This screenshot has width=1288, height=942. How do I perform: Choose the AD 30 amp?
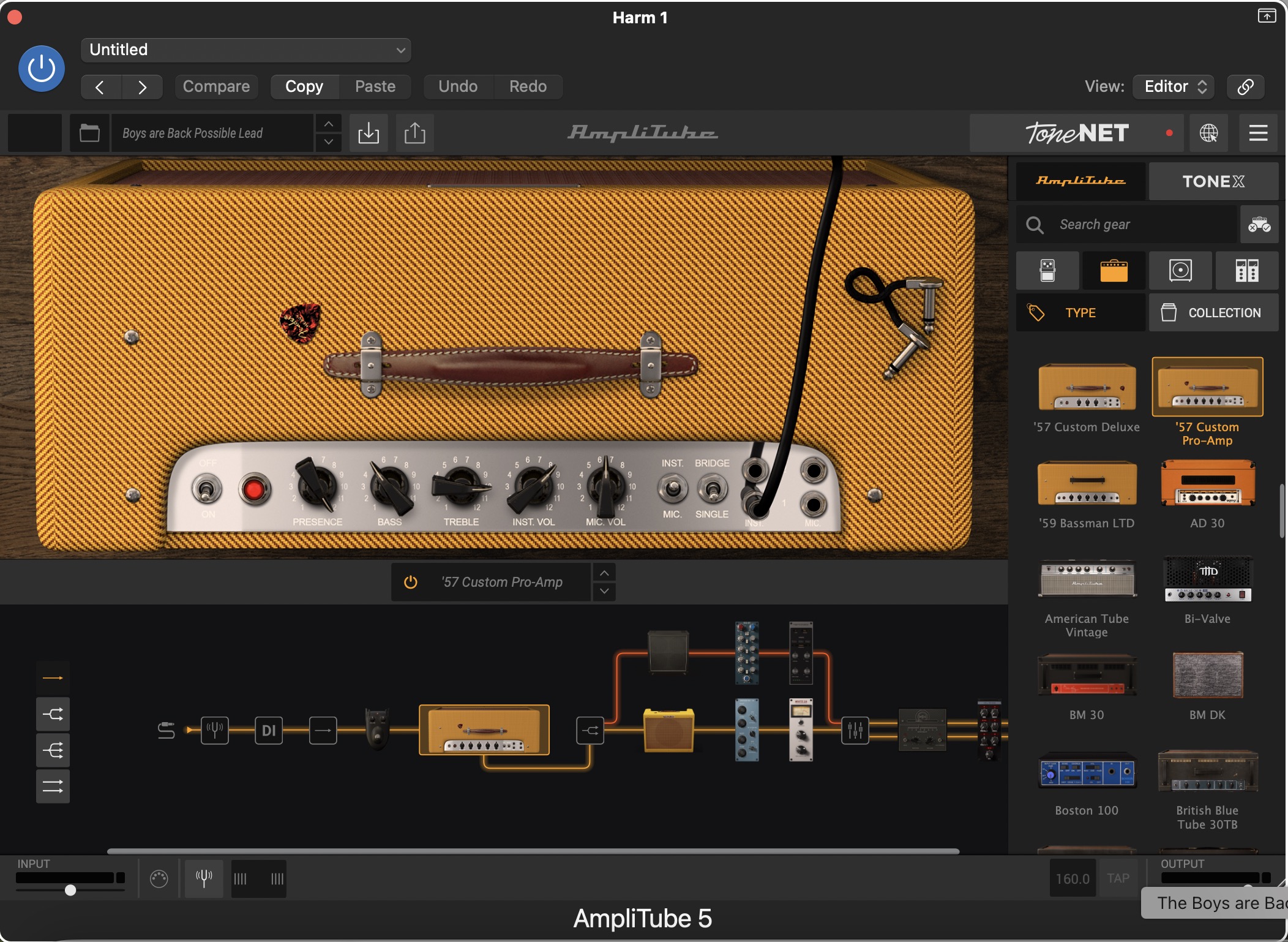pyautogui.click(x=1207, y=483)
